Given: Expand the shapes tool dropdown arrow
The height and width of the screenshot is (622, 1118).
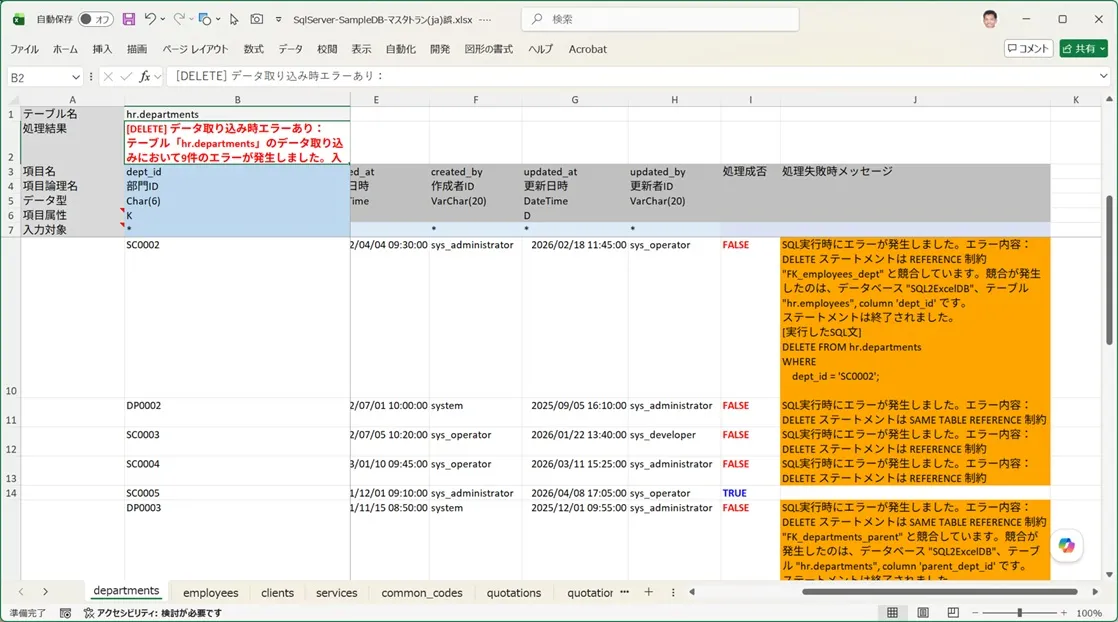Looking at the screenshot, I should [x=217, y=19].
